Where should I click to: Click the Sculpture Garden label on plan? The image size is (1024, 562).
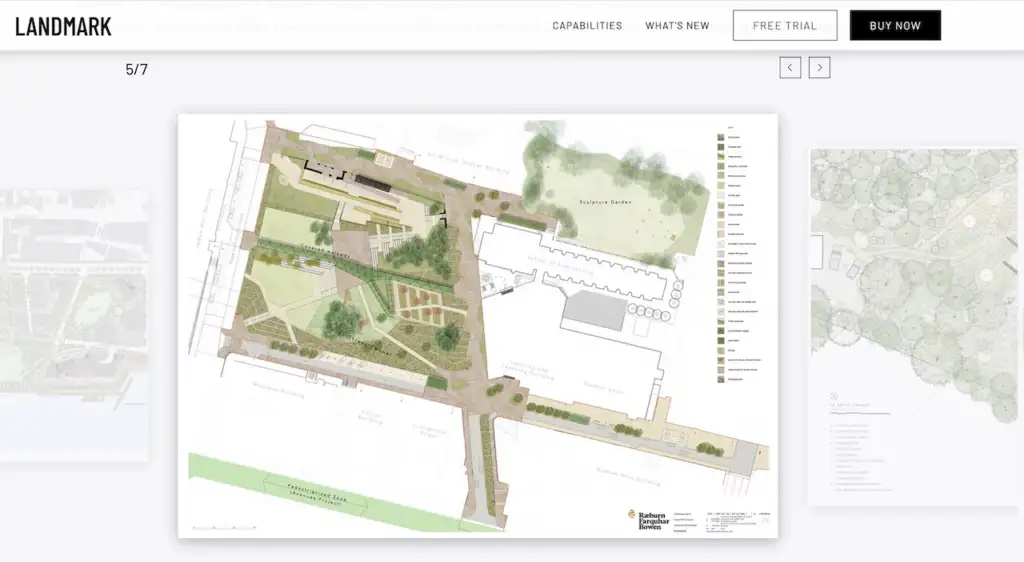(605, 202)
